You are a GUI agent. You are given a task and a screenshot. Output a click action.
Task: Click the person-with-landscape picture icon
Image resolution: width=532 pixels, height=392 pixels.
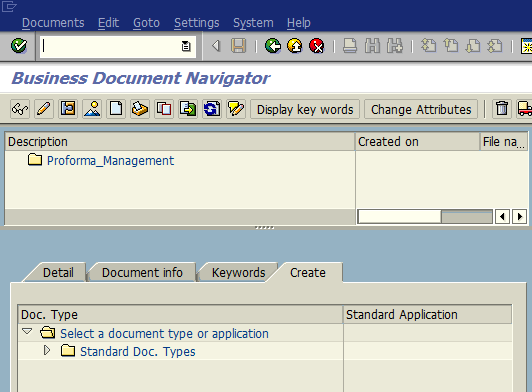point(92,109)
